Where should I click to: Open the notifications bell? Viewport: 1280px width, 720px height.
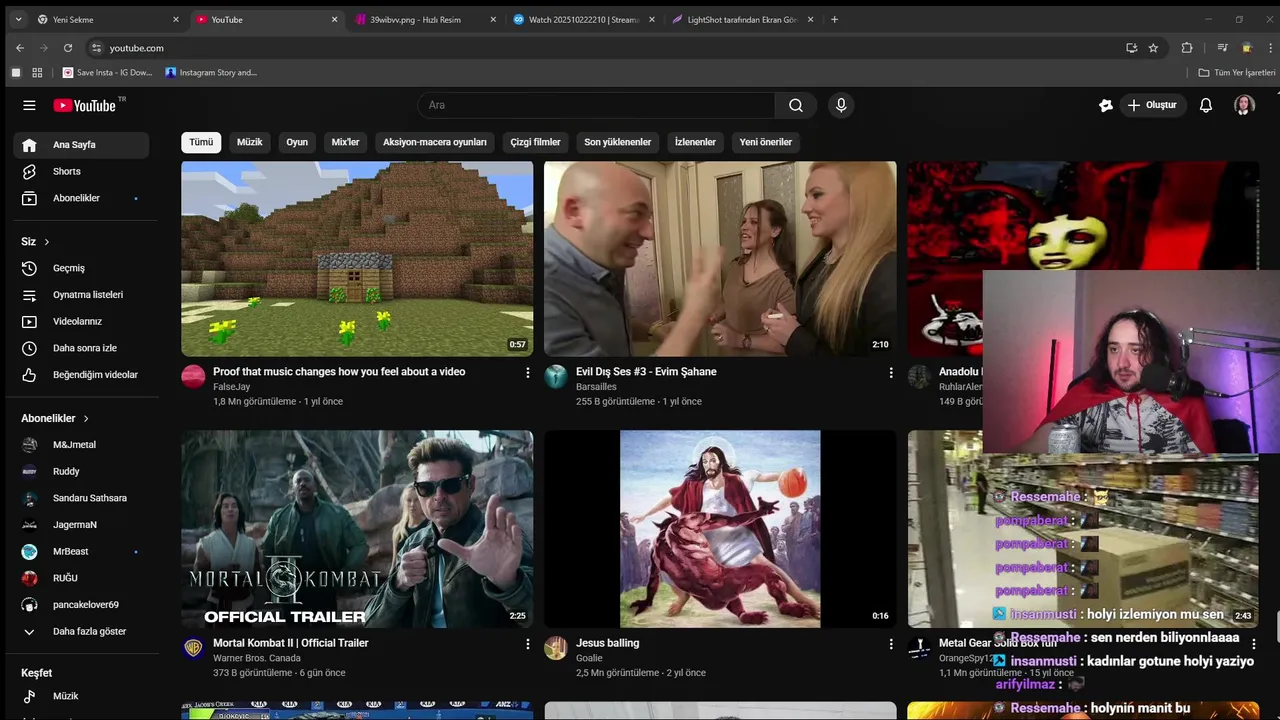(x=1206, y=105)
